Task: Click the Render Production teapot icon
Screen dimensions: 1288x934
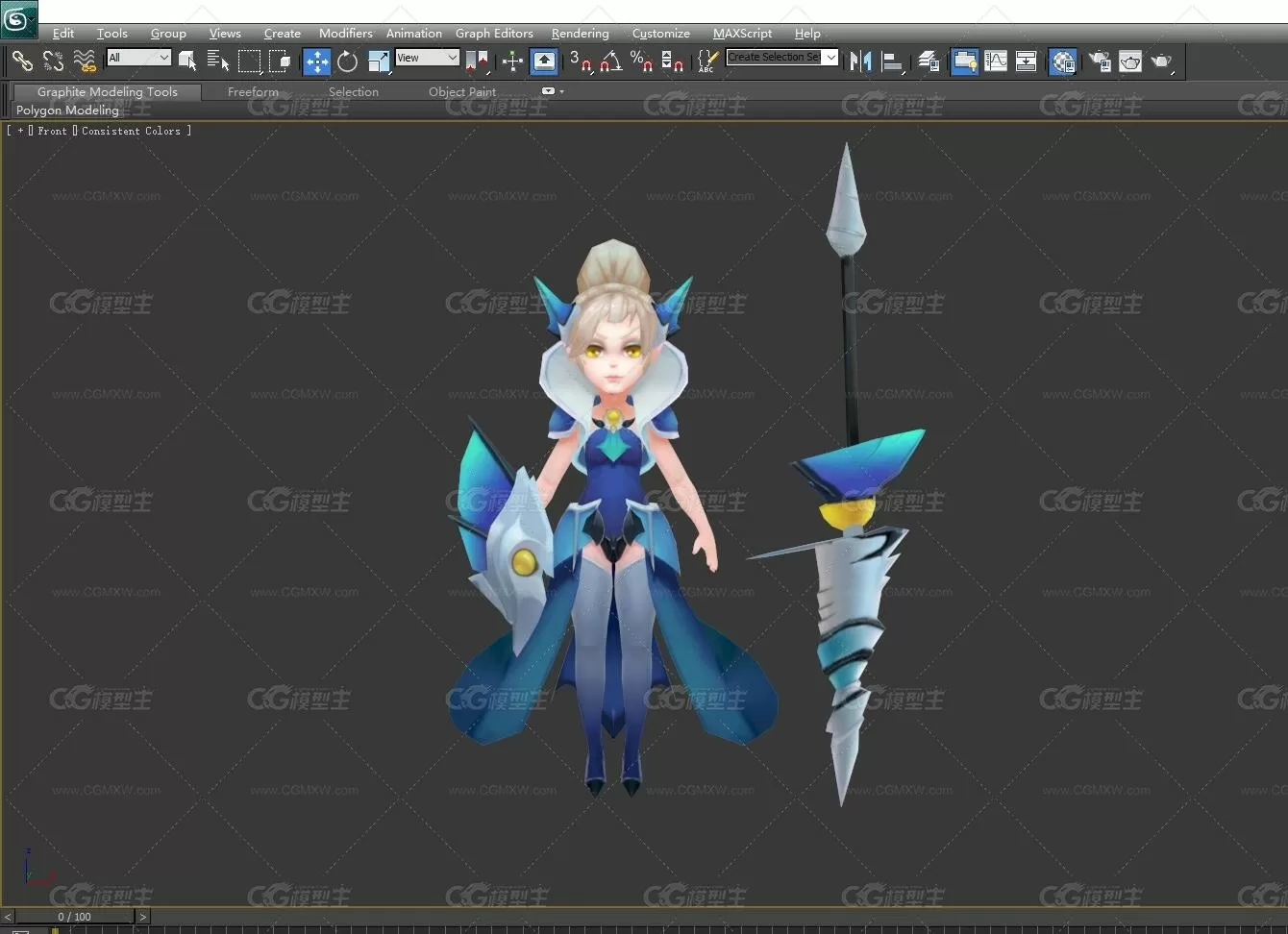Action: (x=1162, y=61)
